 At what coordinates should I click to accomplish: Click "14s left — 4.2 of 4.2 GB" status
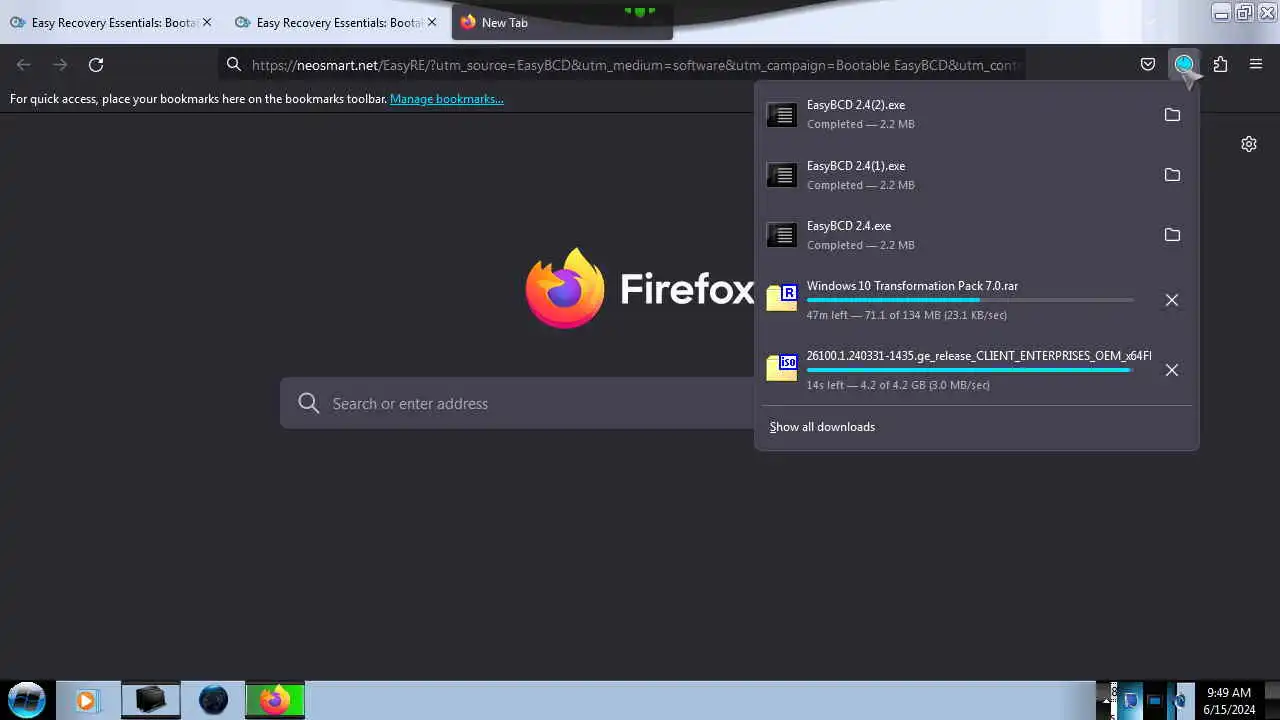pos(898,385)
